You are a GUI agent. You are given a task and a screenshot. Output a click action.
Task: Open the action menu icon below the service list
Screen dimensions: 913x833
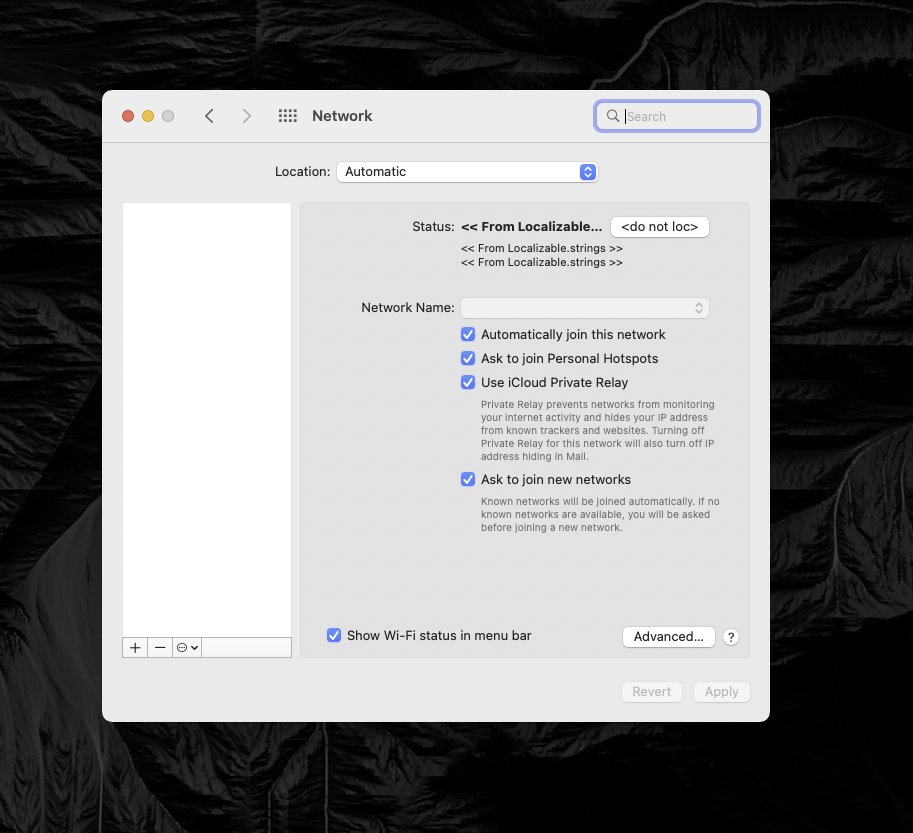(185, 647)
